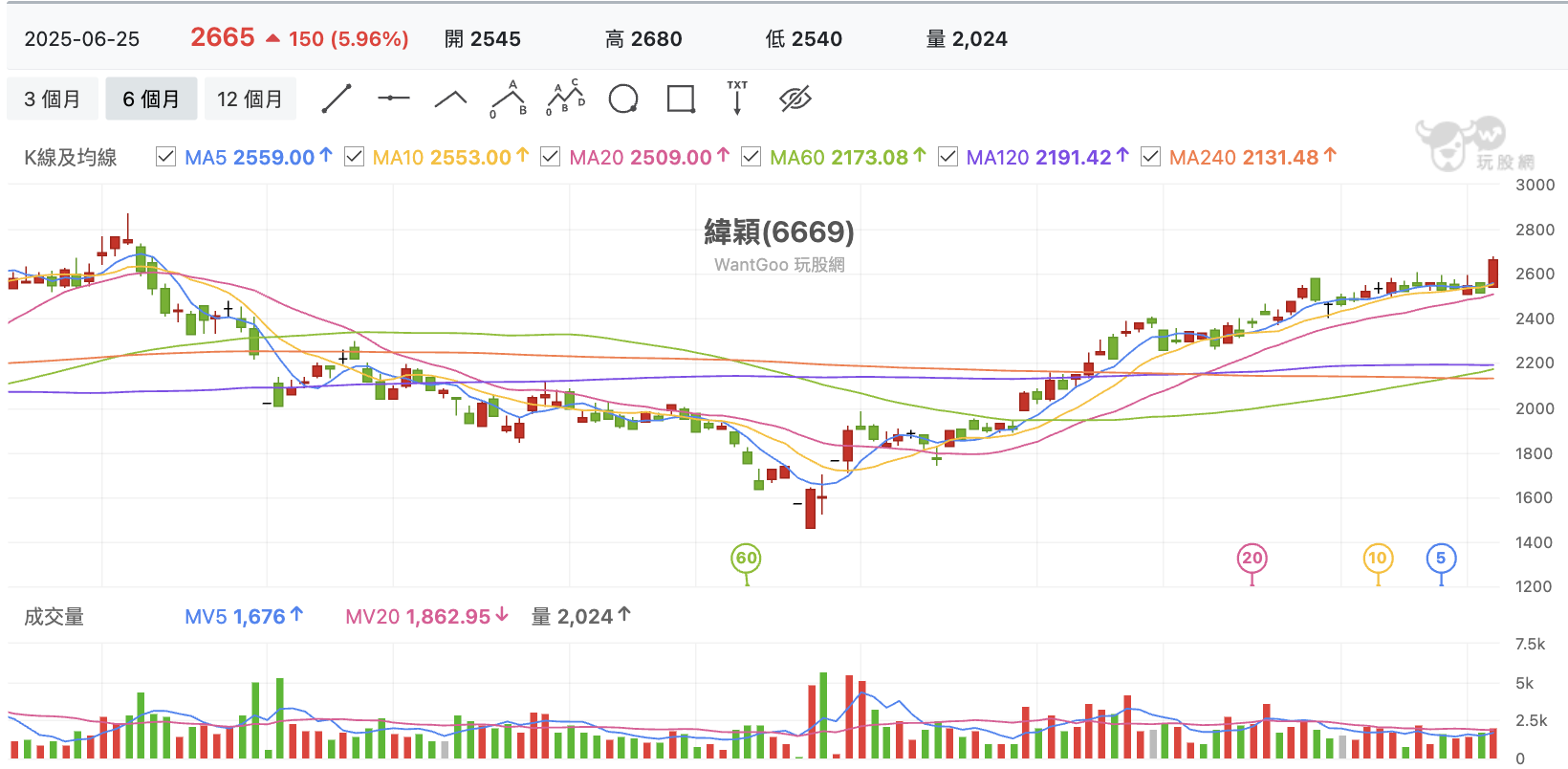
Task: Click the 3000 price axis label
Action: (x=1535, y=186)
